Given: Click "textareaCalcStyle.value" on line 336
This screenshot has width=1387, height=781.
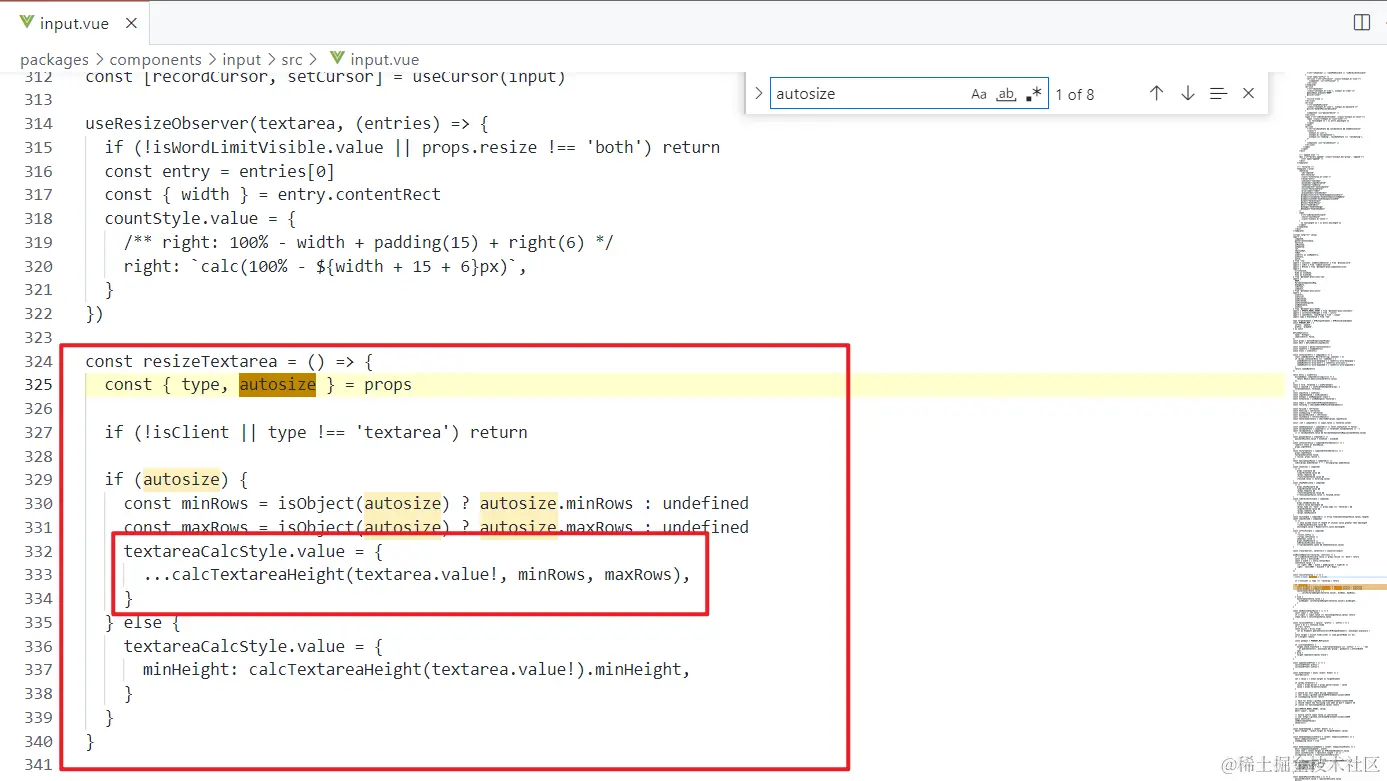Looking at the screenshot, I should 234,646.
